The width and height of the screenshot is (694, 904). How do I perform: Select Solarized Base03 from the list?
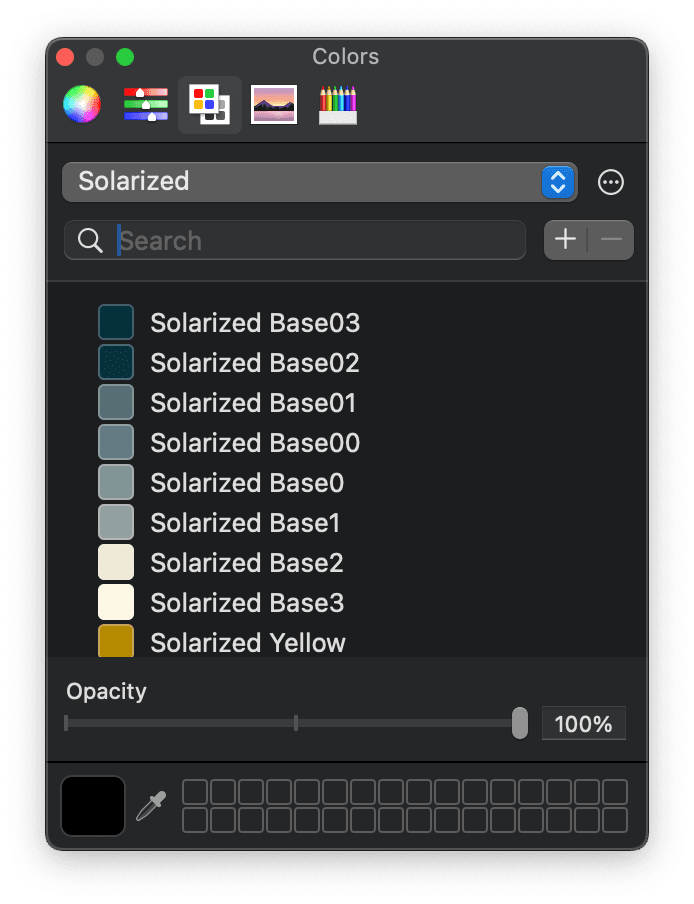tap(254, 322)
